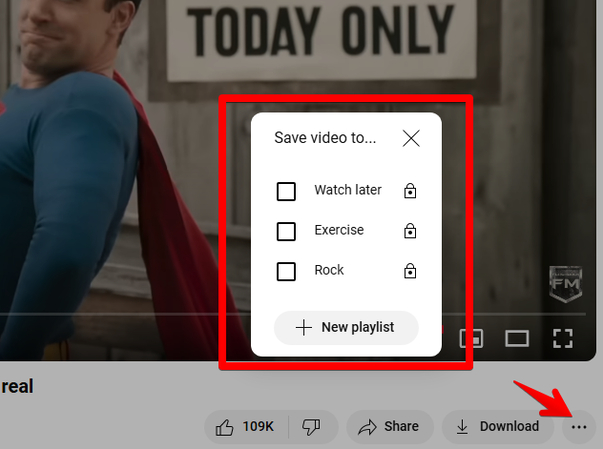The image size is (603, 449).
Task: Open the miniplayer
Action: coord(471,338)
